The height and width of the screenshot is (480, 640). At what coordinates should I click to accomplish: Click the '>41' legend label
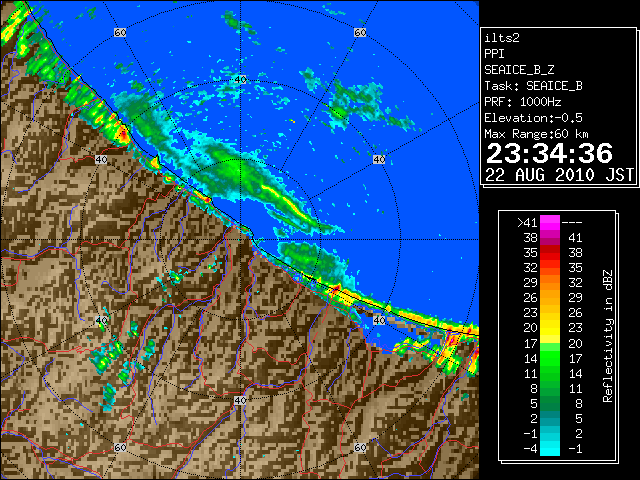pos(527,222)
